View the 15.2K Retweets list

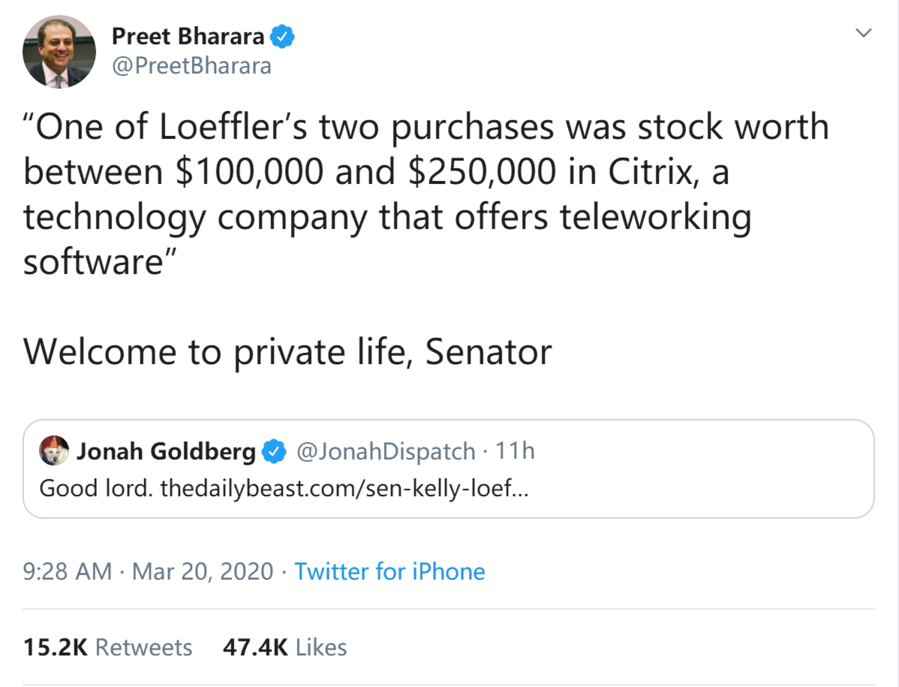coord(108,647)
